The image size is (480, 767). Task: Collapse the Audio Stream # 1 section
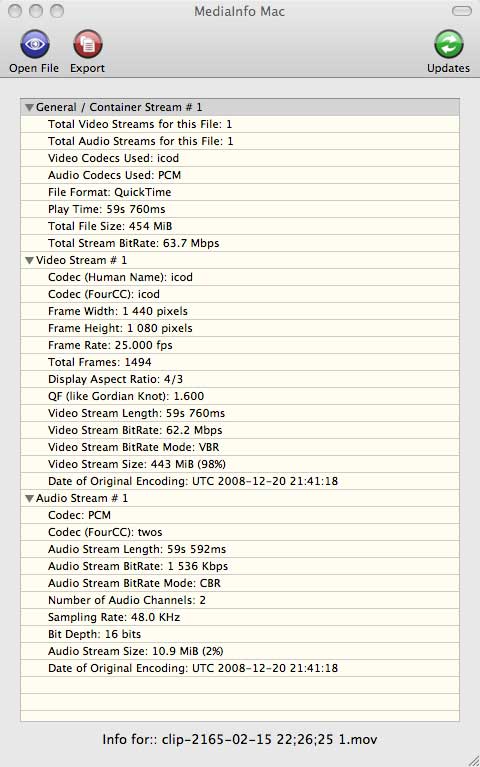point(29,498)
